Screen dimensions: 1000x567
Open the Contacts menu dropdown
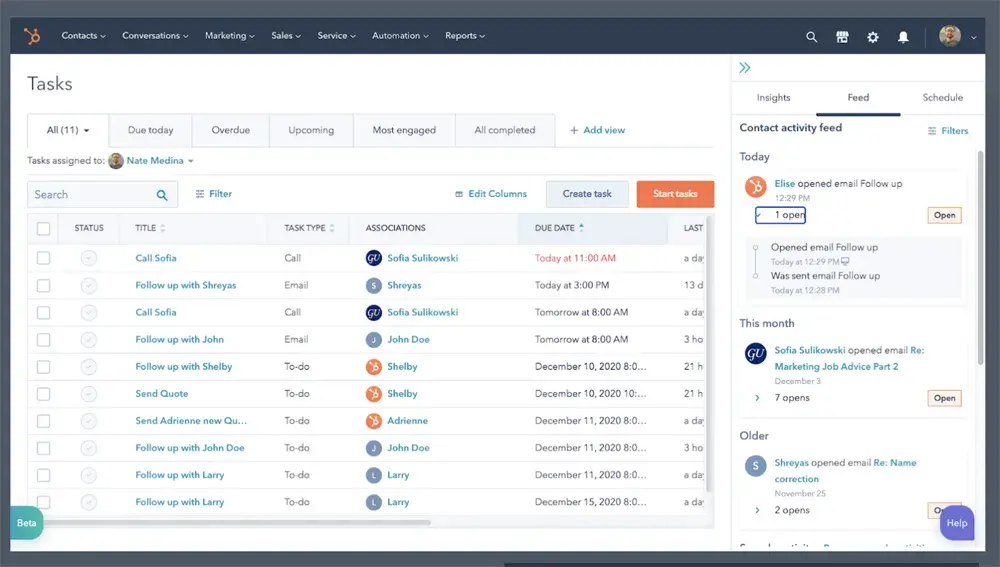[x=83, y=36]
